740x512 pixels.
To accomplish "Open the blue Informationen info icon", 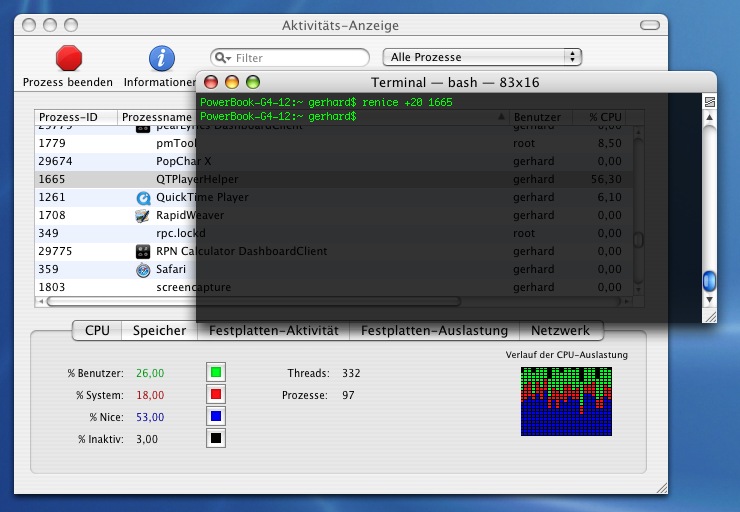I will 161,58.
